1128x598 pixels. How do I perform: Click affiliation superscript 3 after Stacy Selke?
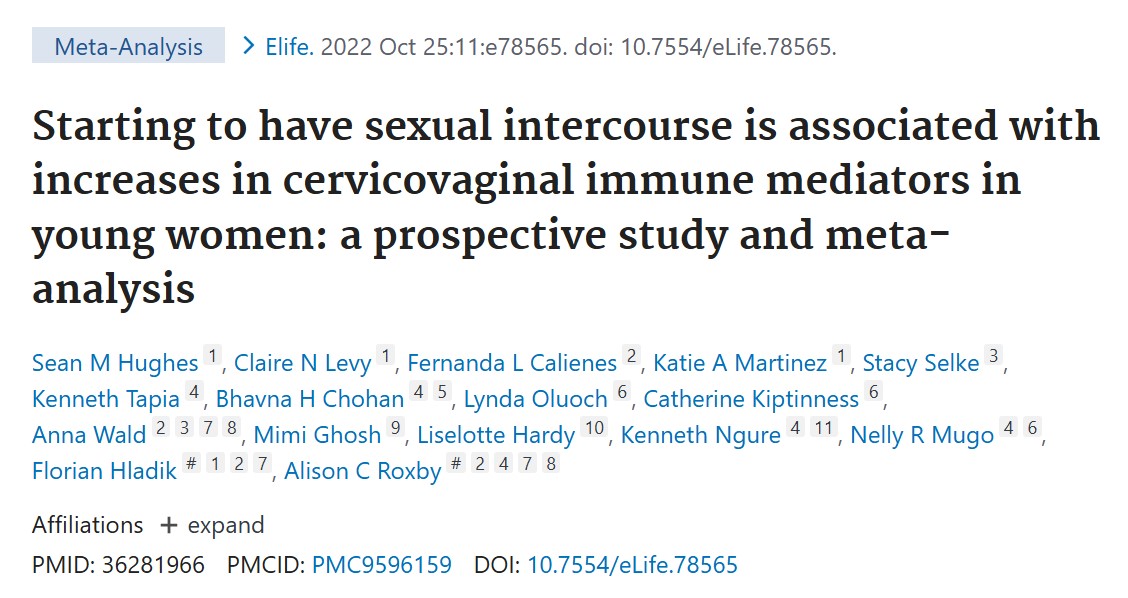click(993, 355)
